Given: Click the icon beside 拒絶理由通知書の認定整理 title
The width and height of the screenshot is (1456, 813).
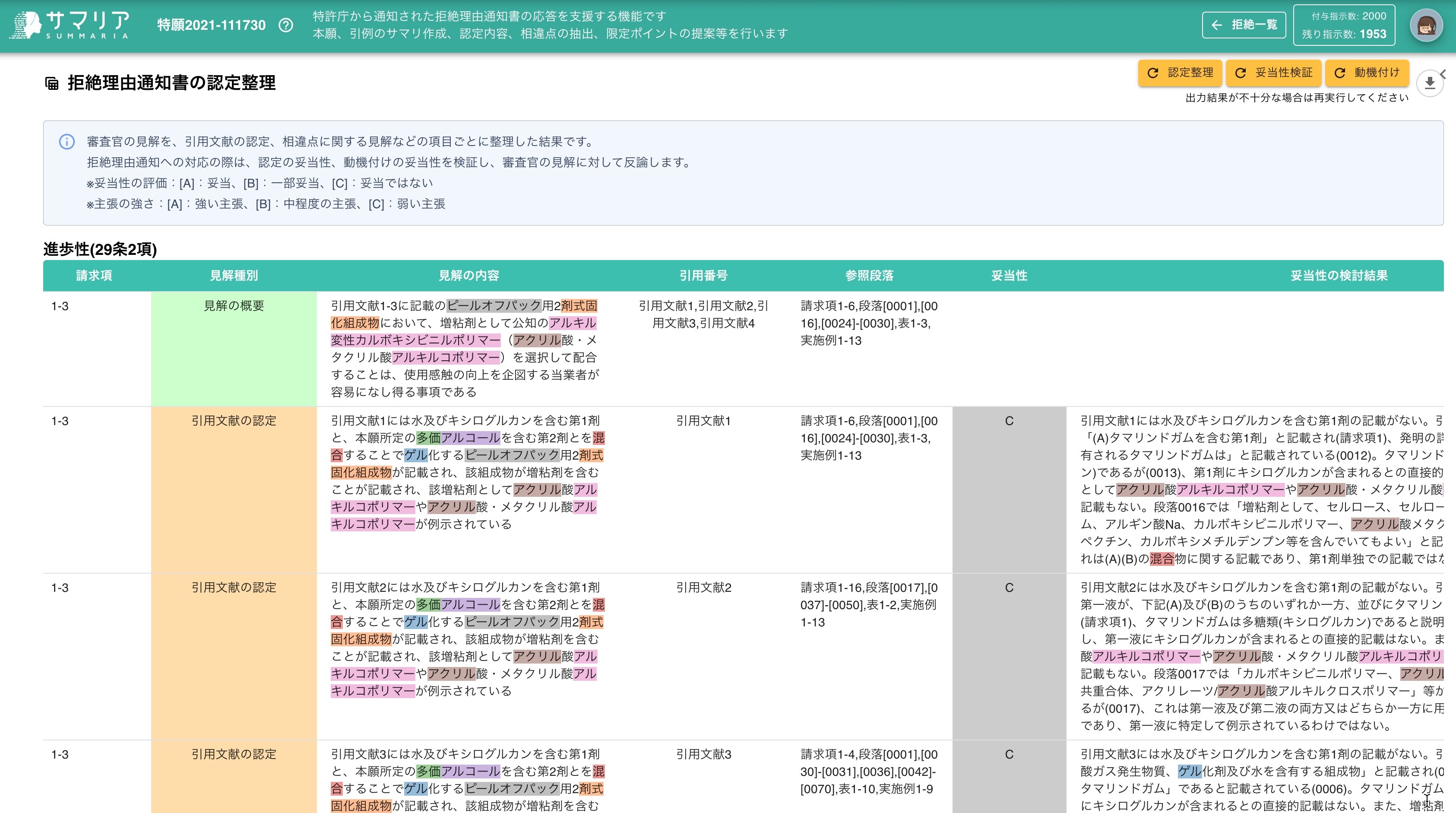Looking at the screenshot, I should (51, 84).
